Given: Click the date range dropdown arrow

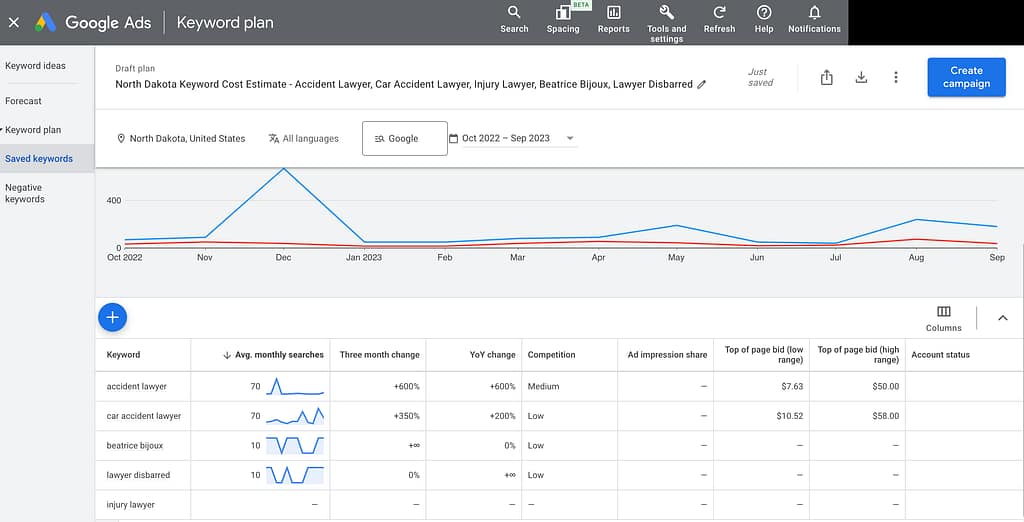Looking at the screenshot, I should click(569, 139).
